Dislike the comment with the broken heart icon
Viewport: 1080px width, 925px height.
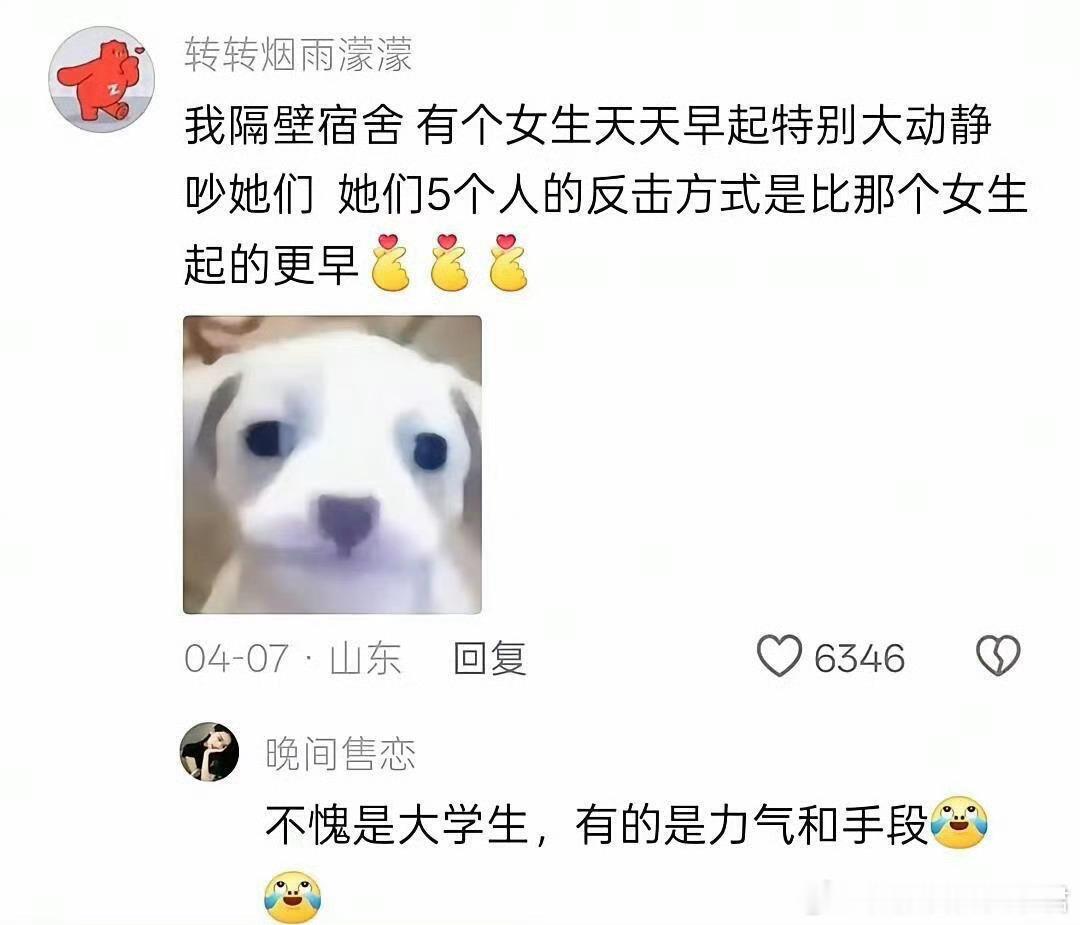pos(998,655)
